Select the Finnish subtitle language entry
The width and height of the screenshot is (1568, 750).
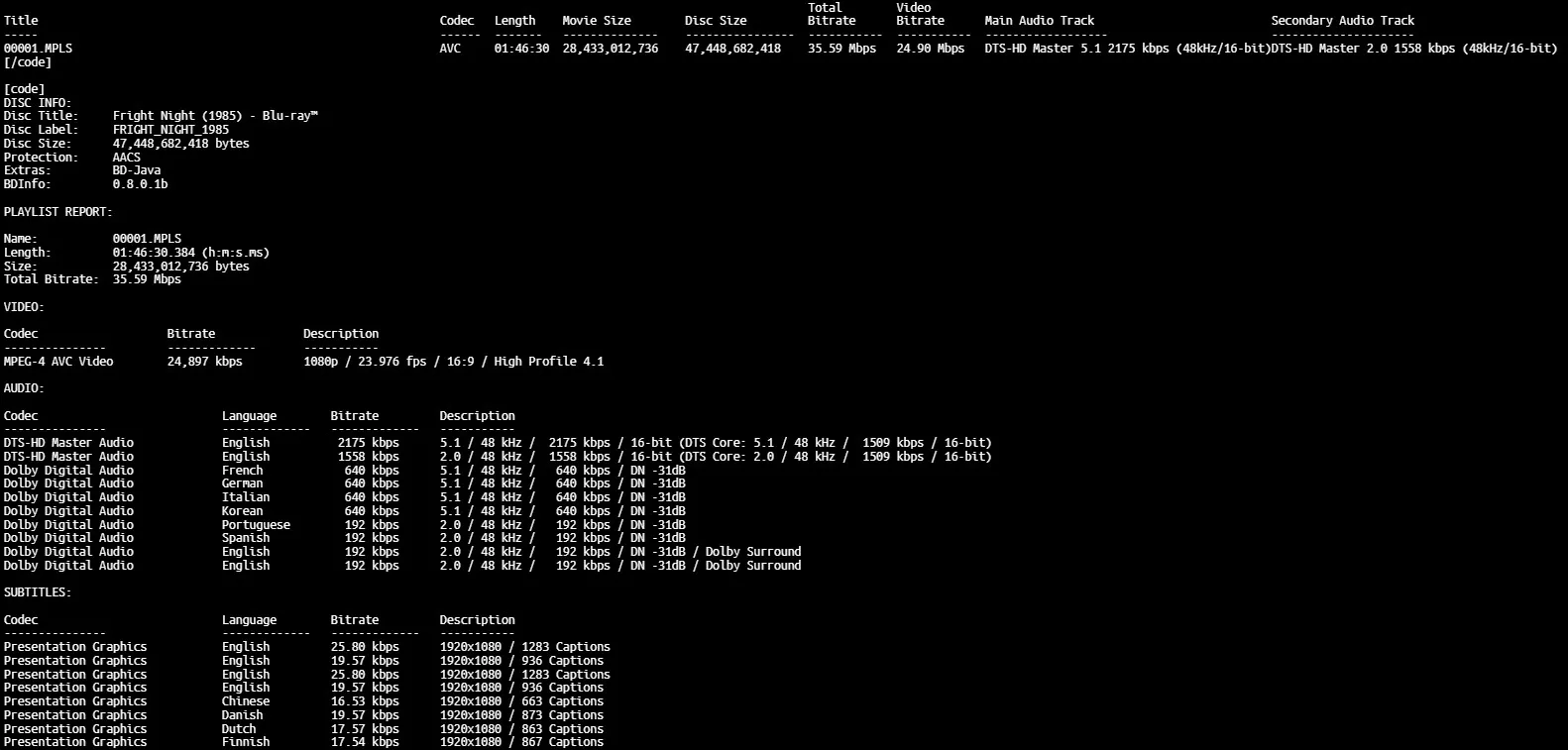tap(246, 742)
